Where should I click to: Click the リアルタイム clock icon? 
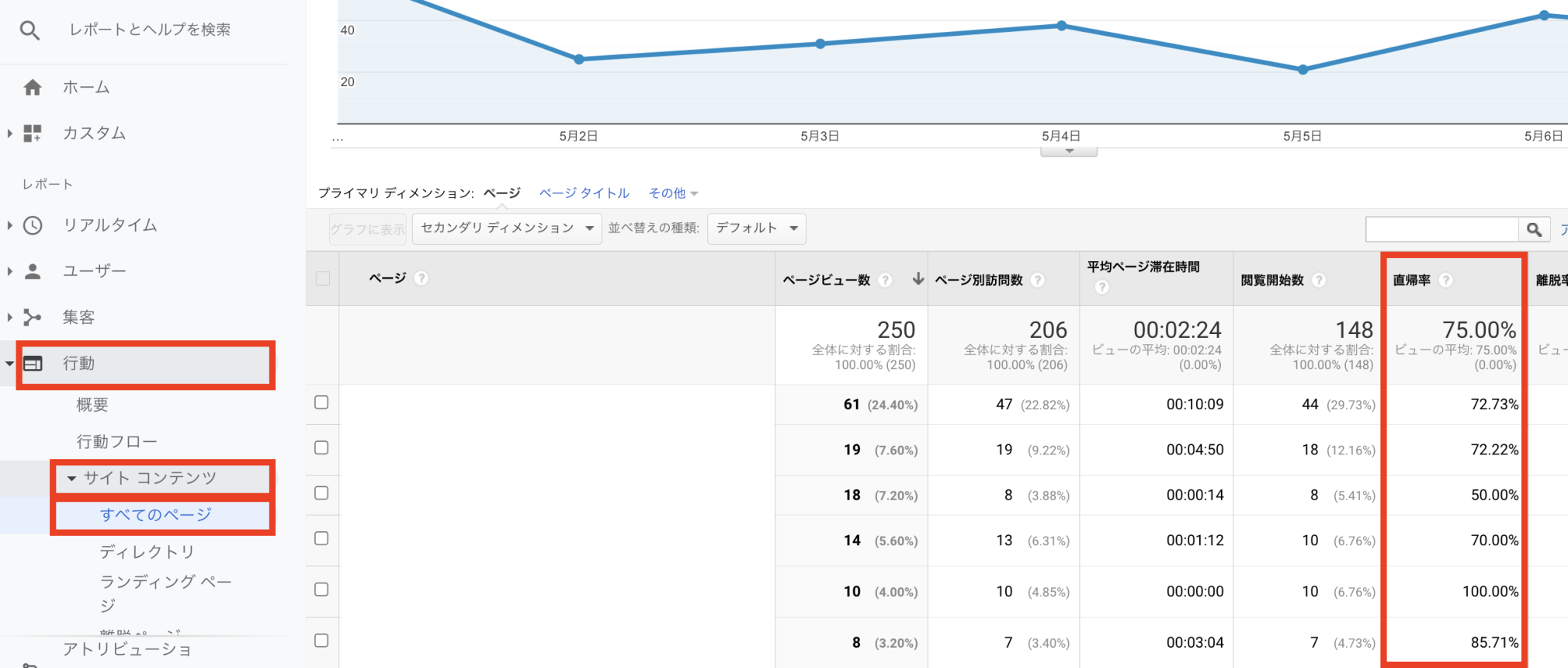(x=33, y=225)
